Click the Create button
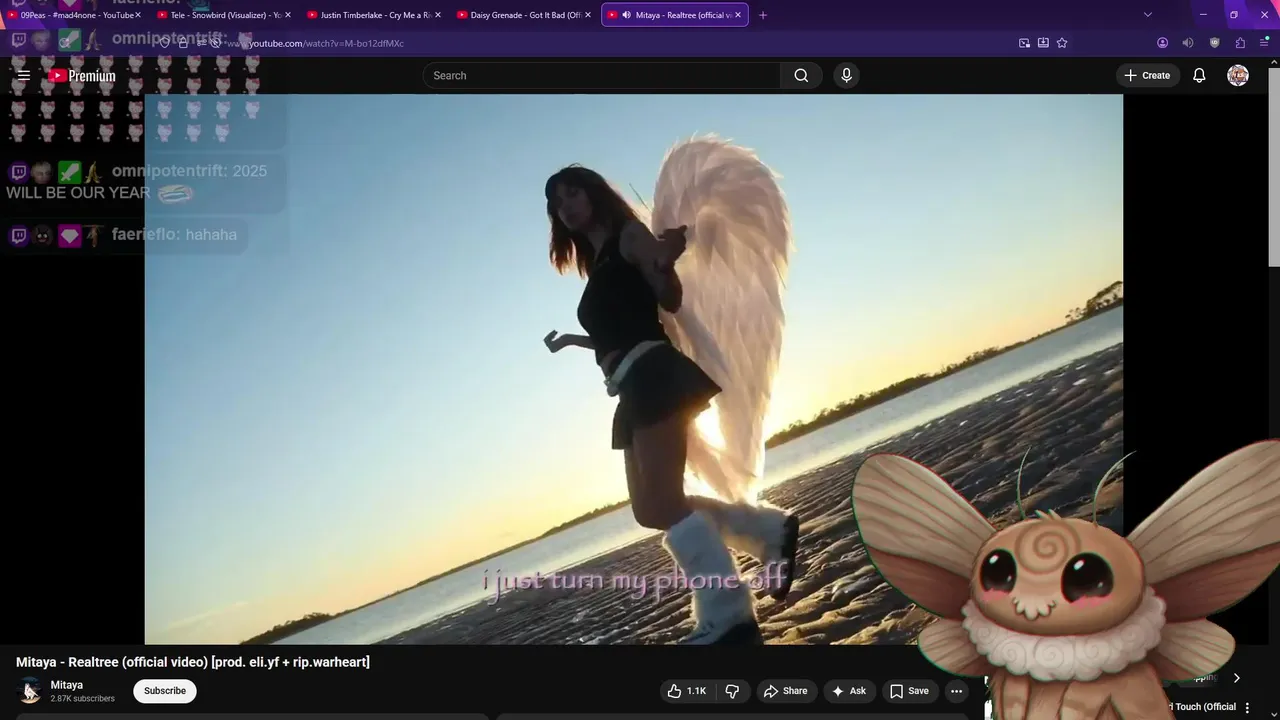Screen dimensions: 1280x720 [x=1147, y=75]
